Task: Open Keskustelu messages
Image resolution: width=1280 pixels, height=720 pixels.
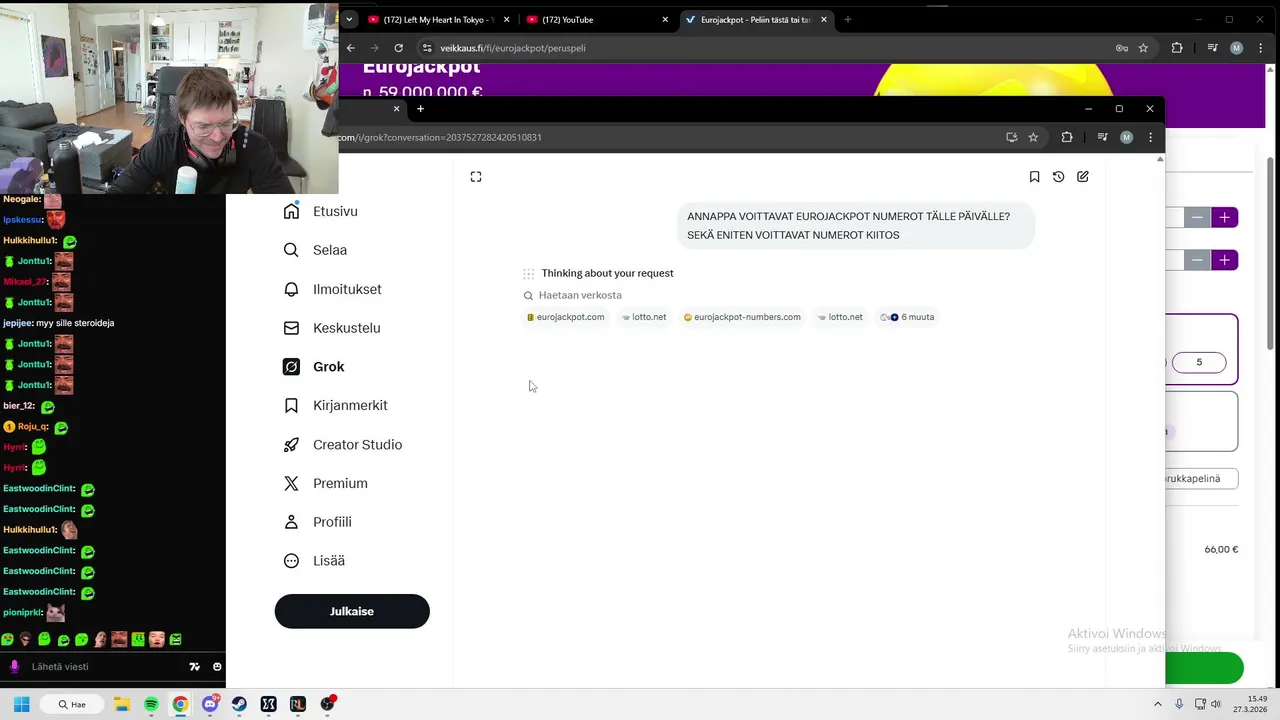Action: [x=331, y=328]
